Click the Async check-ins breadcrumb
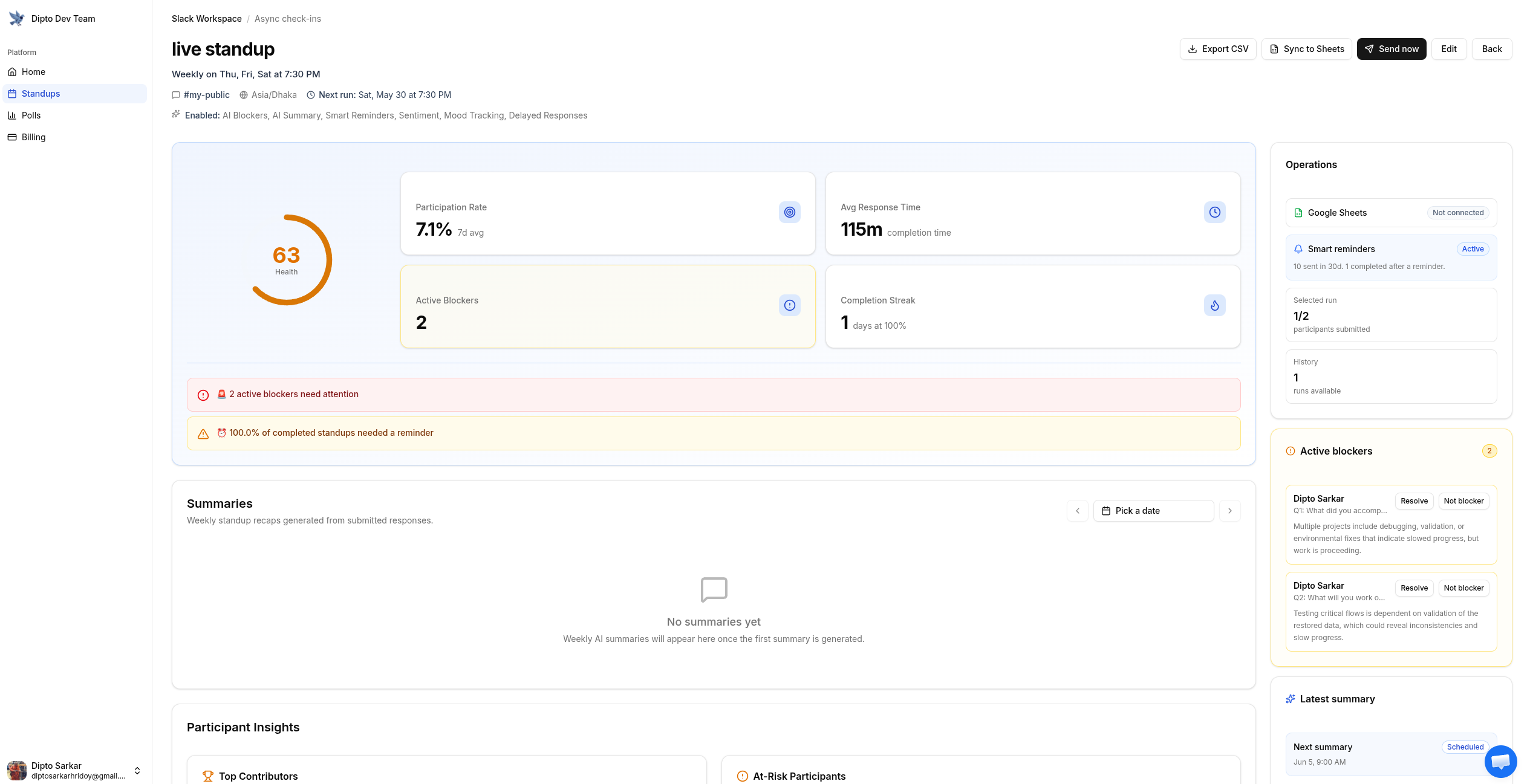 288,19
